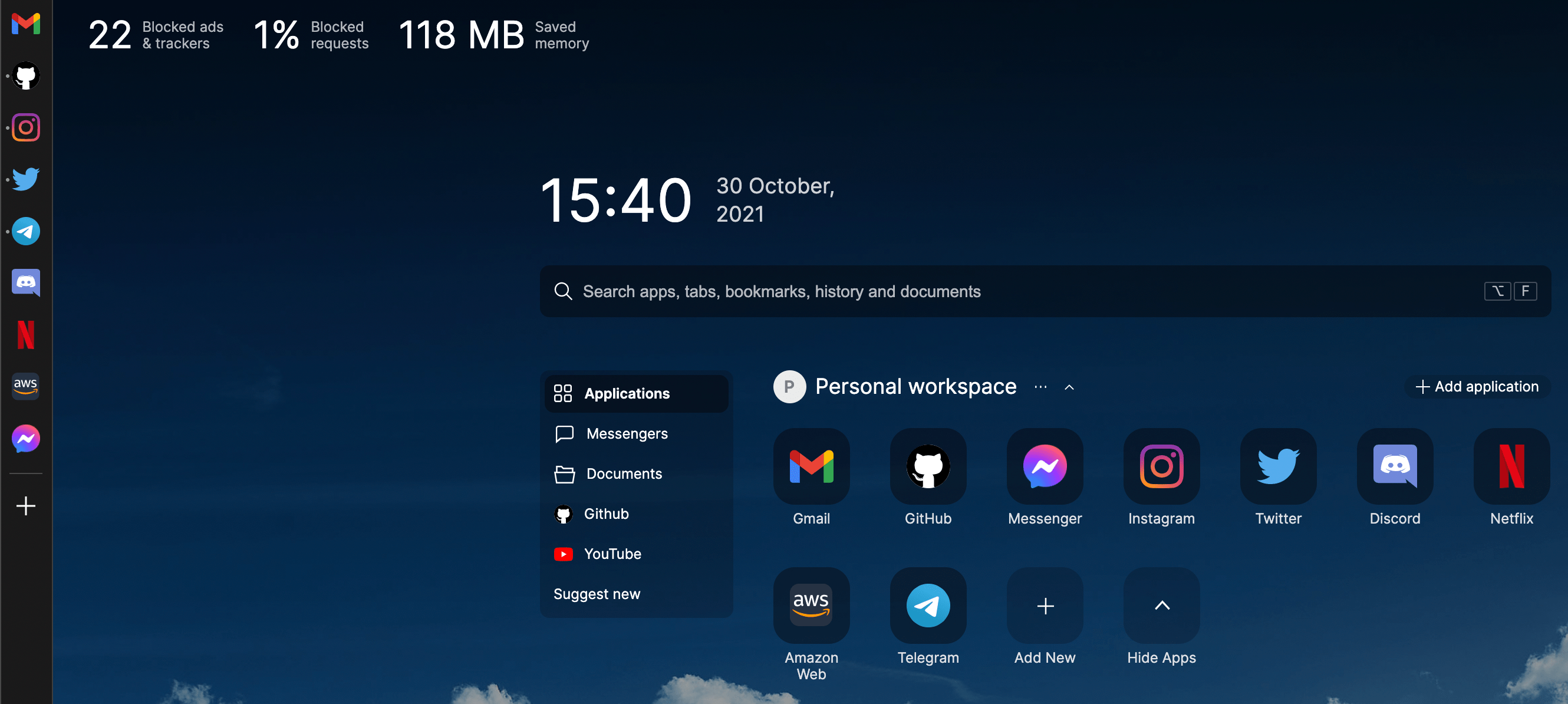Image resolution: width=1568 pixels, height=704 pixels.
Task: Collapse Personal workspace with chevron arrow
Action: [1069, 387]
